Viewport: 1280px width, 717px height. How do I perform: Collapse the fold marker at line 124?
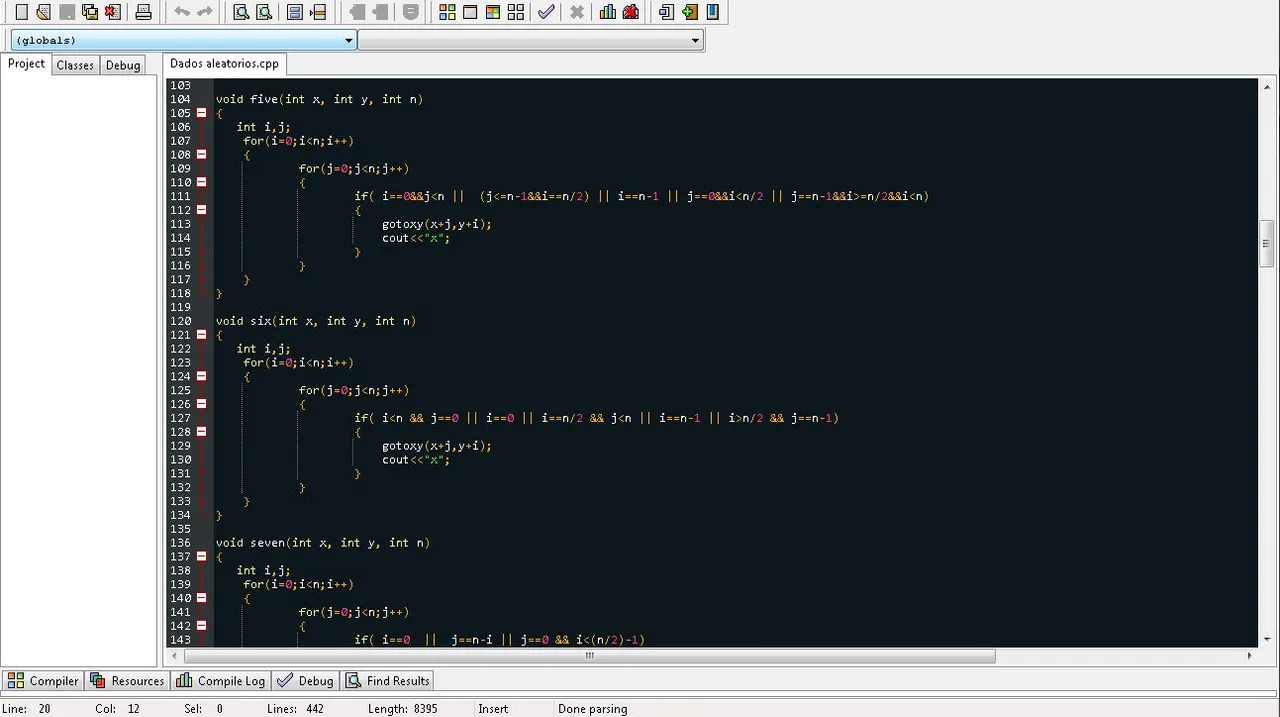(x=201, y=376)
